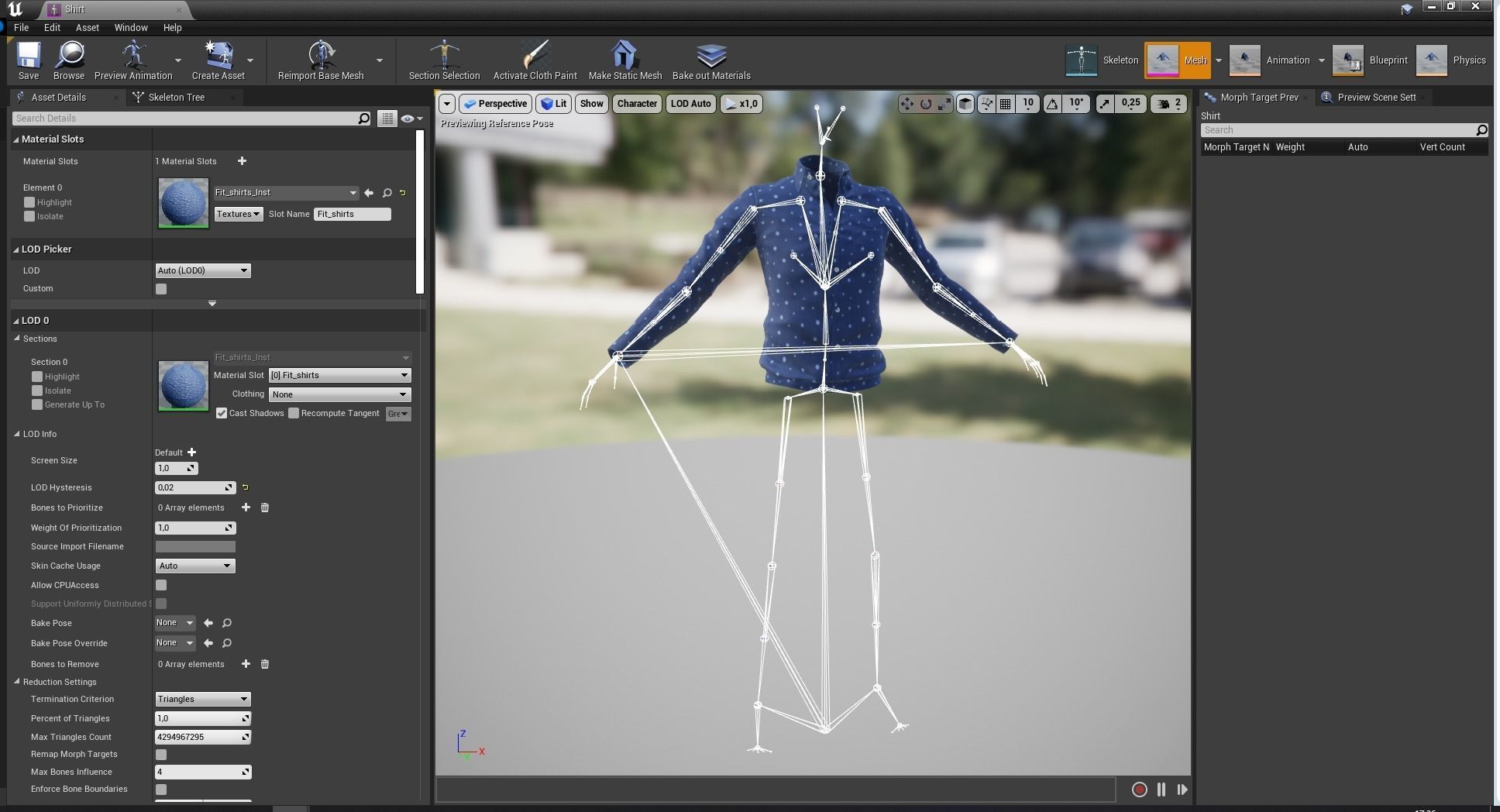1500x812 pixels.
Task: Open Fit_shirts_Inst material dropdown
Action: click(x=286, y=193)
